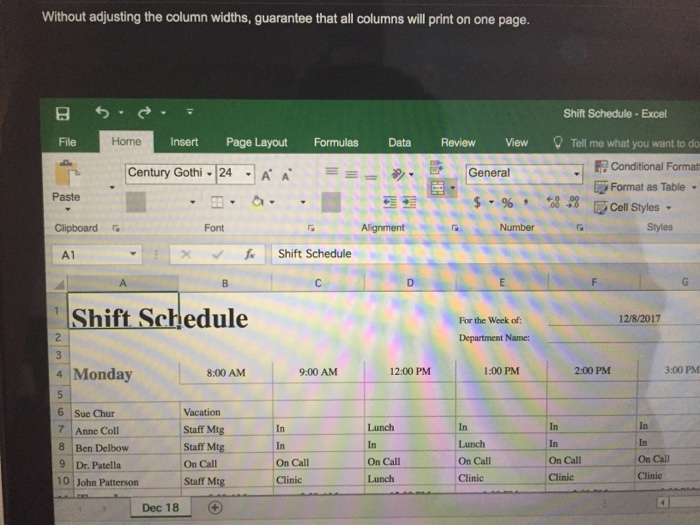Open the Font dialog launcher
Screen dimensions: 700x525
311,228
